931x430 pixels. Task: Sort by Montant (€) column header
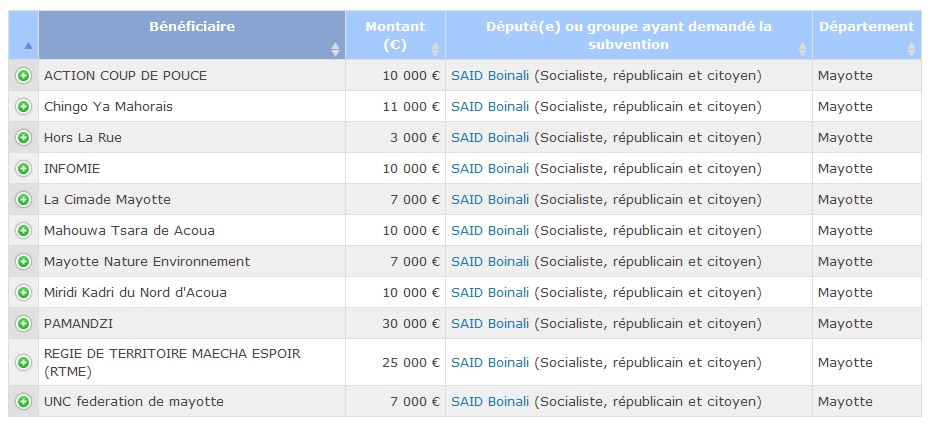coord(395,35)
